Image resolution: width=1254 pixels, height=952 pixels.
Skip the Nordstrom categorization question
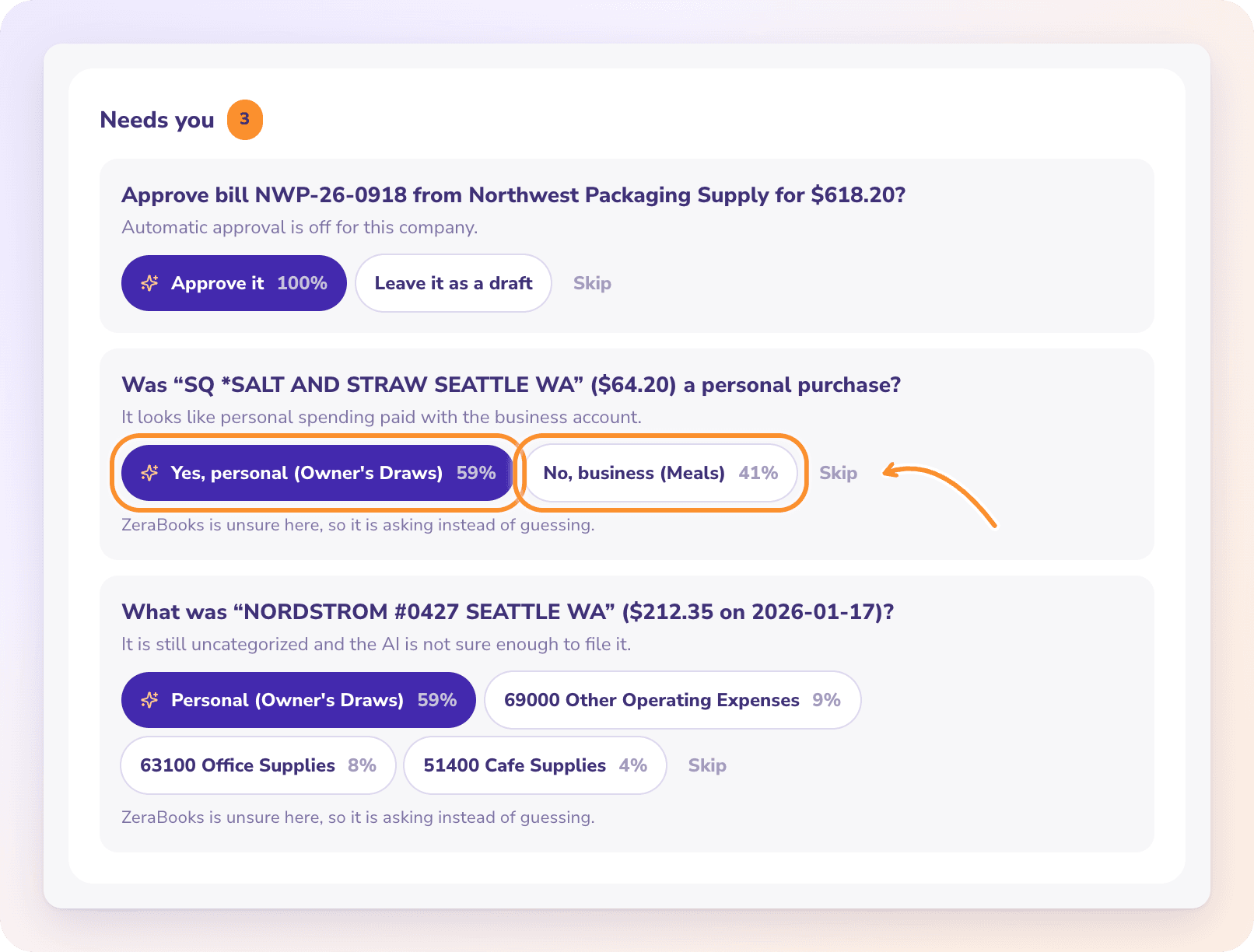point(707,765)
